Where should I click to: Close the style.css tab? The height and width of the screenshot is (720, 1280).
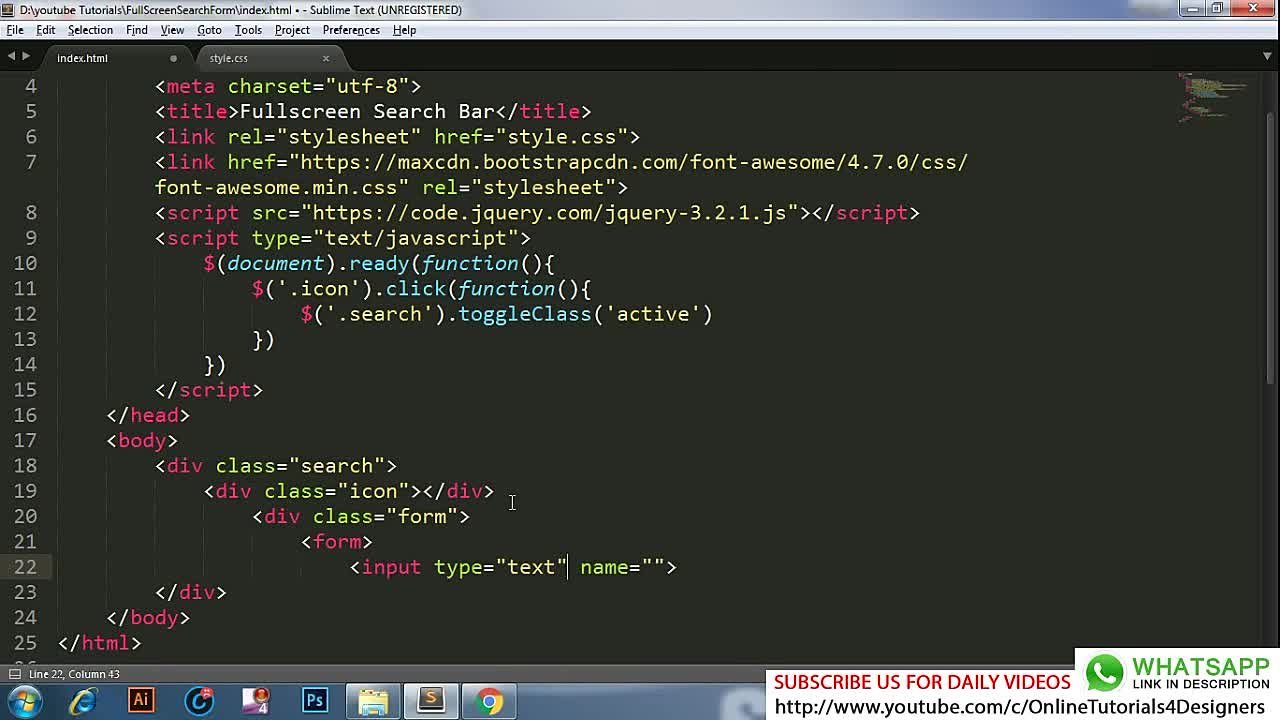(x=325, y=58)
